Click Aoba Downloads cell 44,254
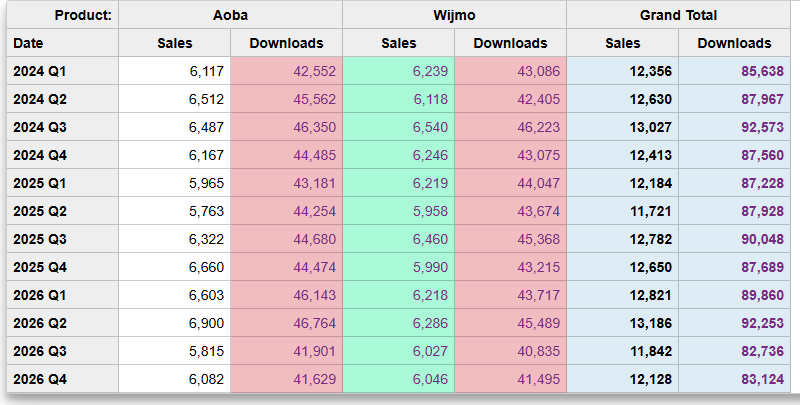 pos(287,211)
